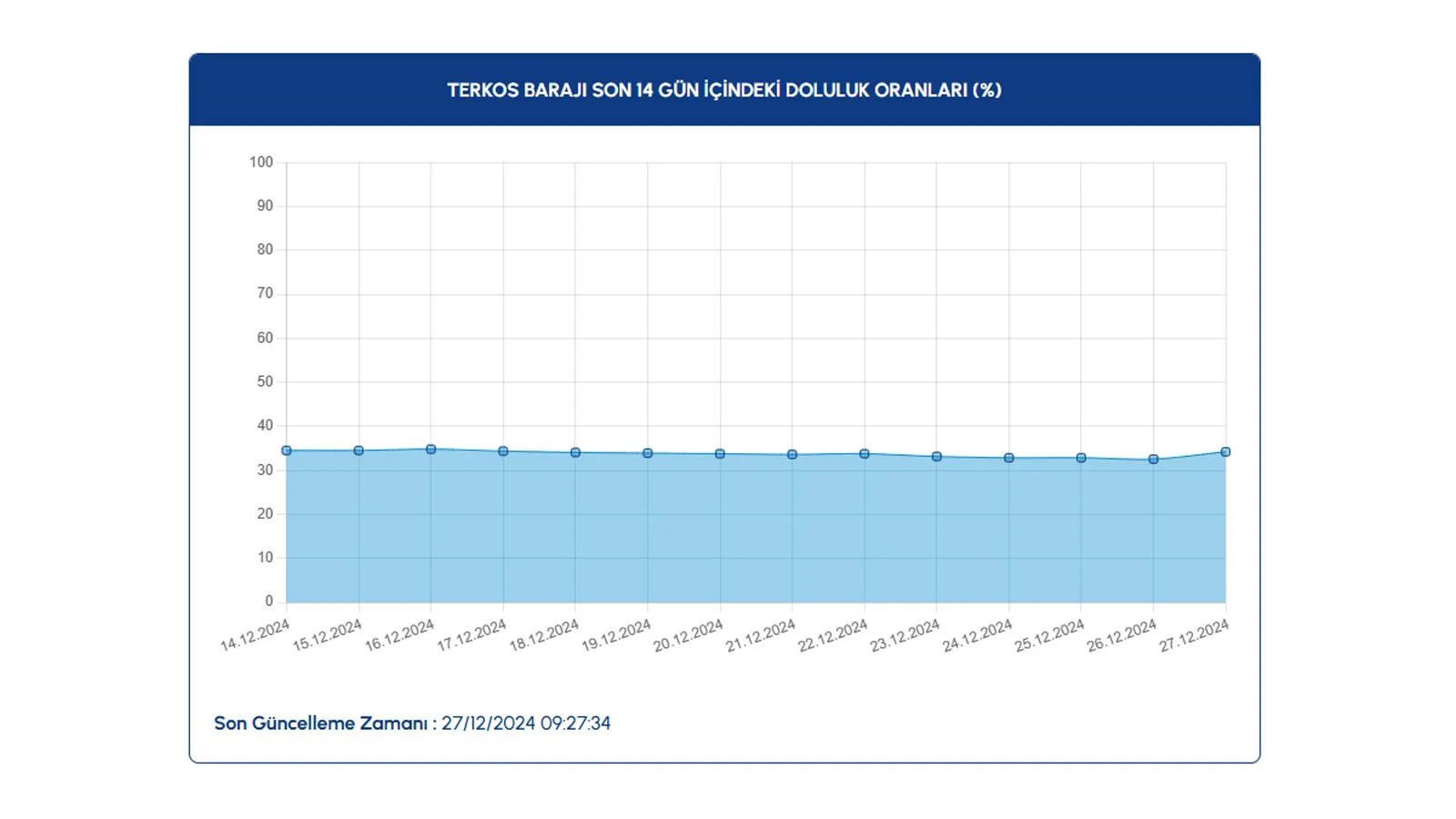Click the data point for 27.12.2024
The height and width of the screenshot is (819, 1456).
[x=1226, y=451]
